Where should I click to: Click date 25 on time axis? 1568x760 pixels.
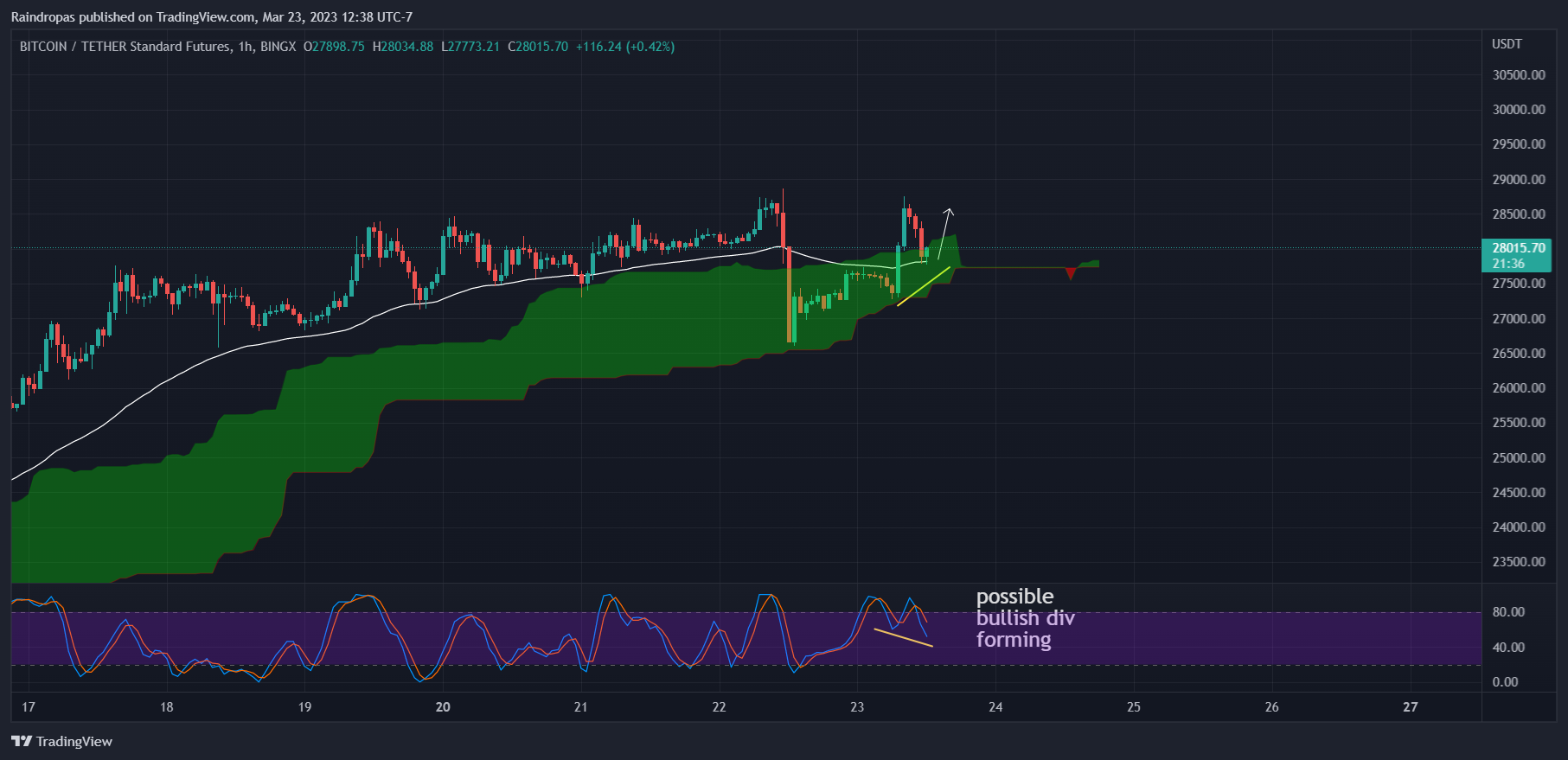coord(1134,707)
